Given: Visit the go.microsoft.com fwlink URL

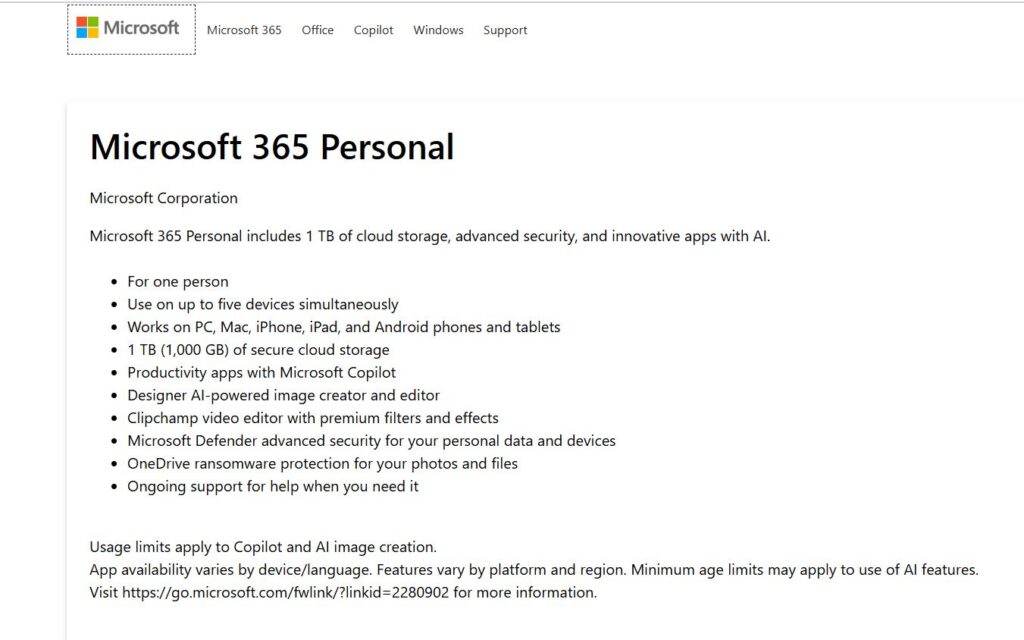Looking at the screenshot, I should tap(285, 592).
